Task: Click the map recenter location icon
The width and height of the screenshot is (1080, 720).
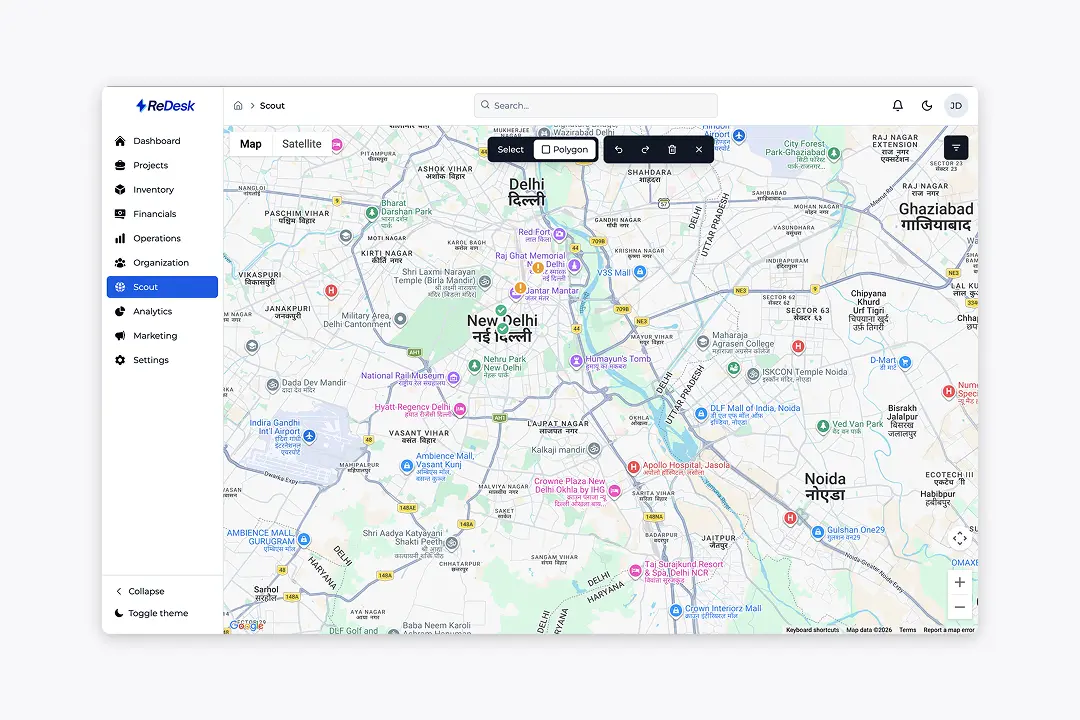Action: [959, 538]
